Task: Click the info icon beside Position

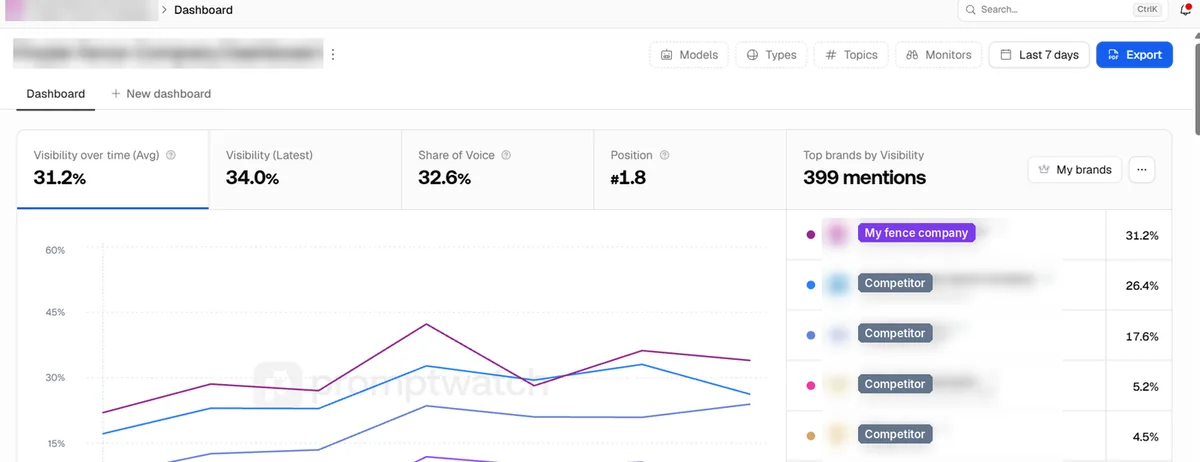Action: click(664, 155)
